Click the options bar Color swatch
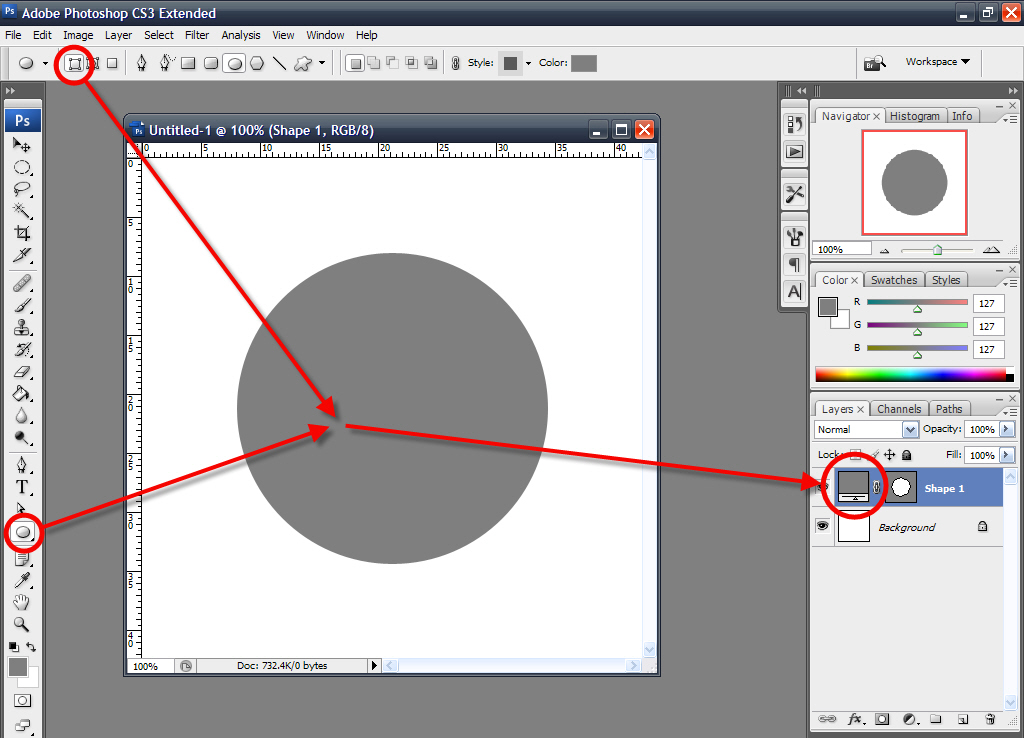The width and height of the screenshot is (1024, 738). pyautogui.click(x=583, y=63)
